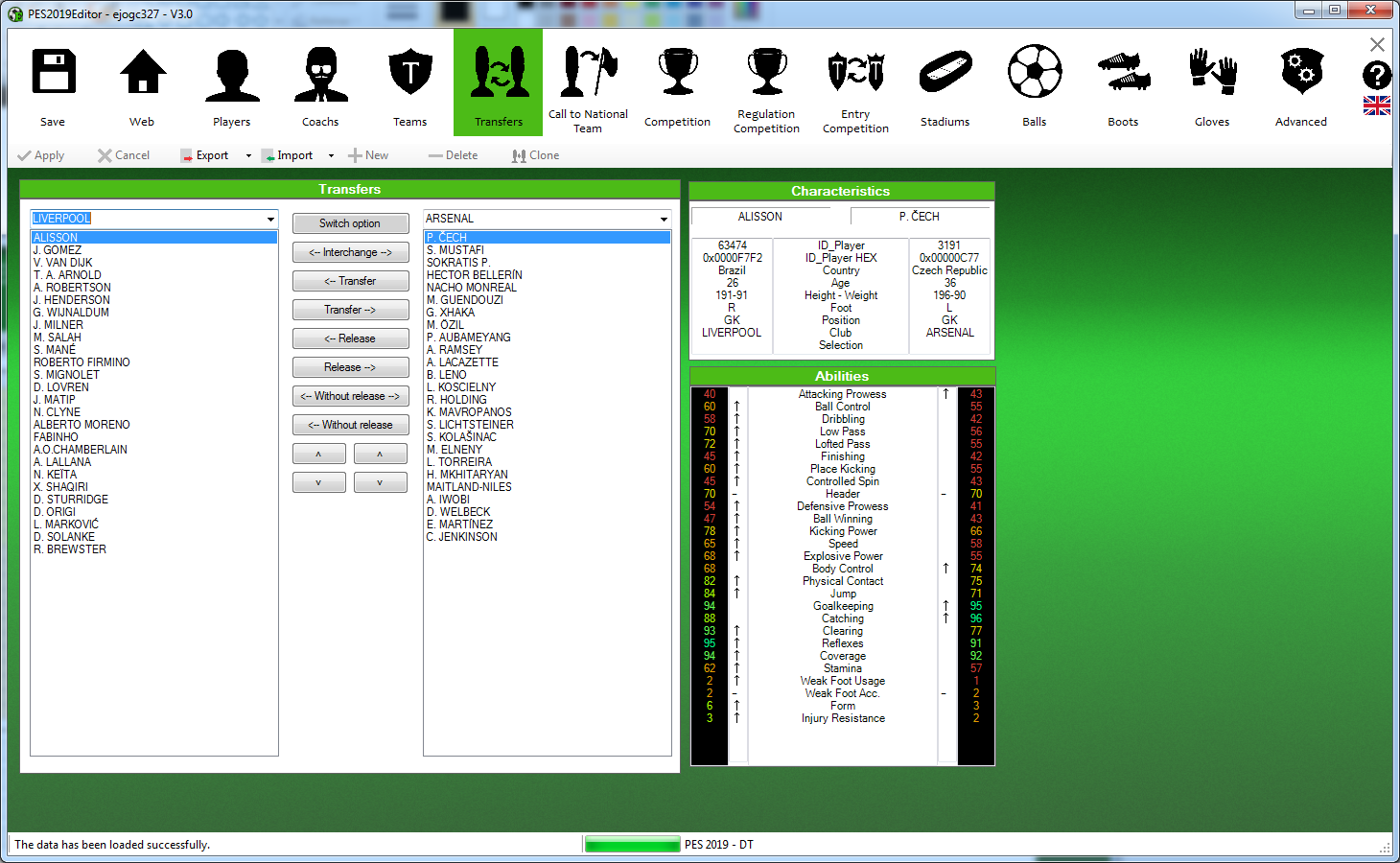Click Delete in the toolbar
Image resolution: width=1400 pixels, height=863 pixels.
[453, 155]
